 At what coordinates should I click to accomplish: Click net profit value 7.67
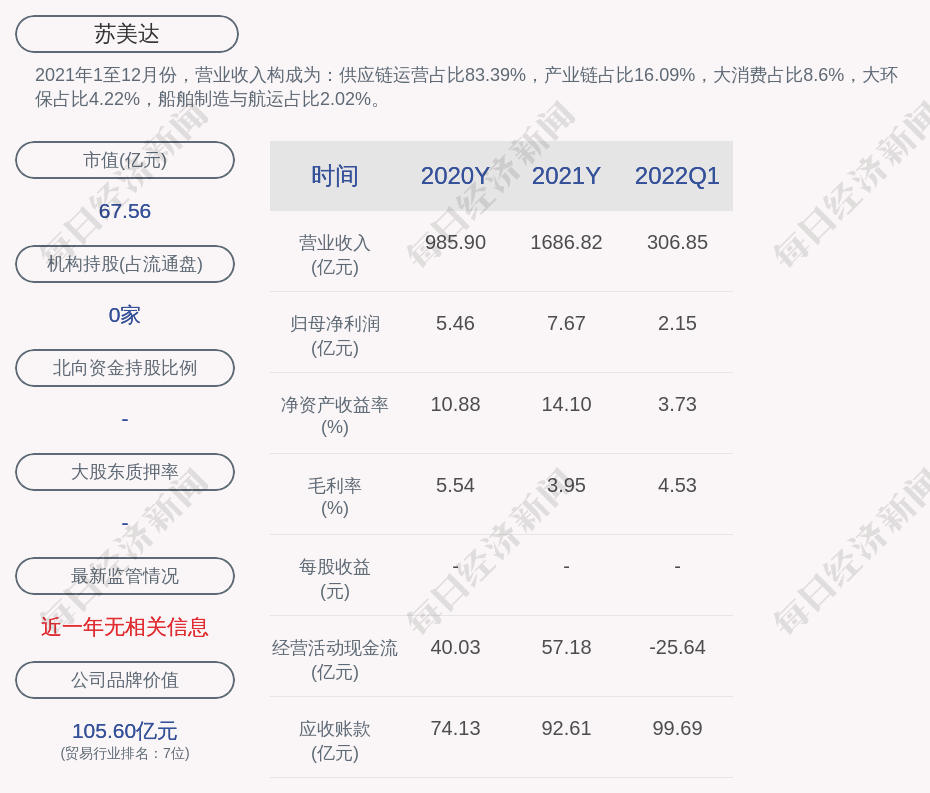pyautogui.click(x=566, y=323)
